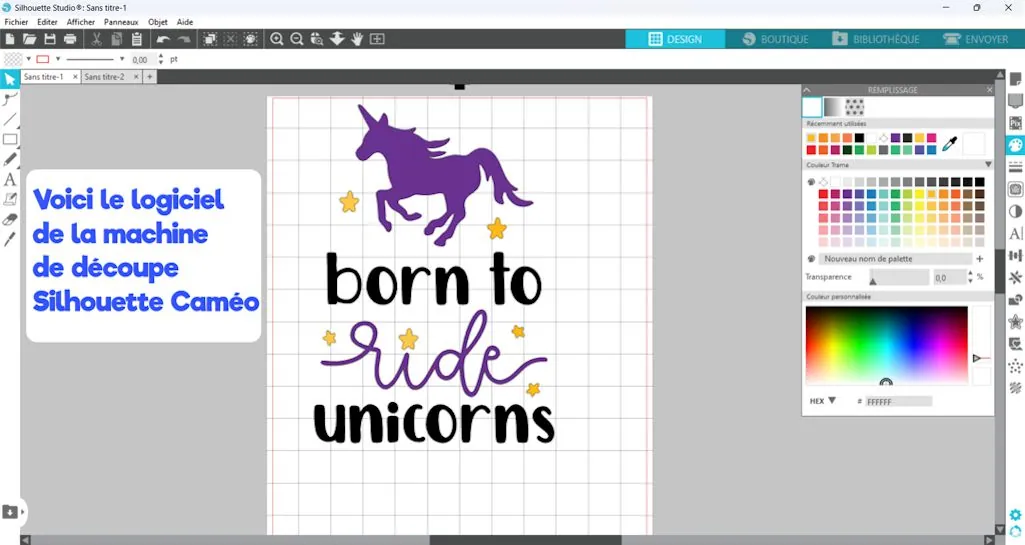Open a file with folder icon
This screenshot has width=1025, height=545.
click(x=29, y=39)
